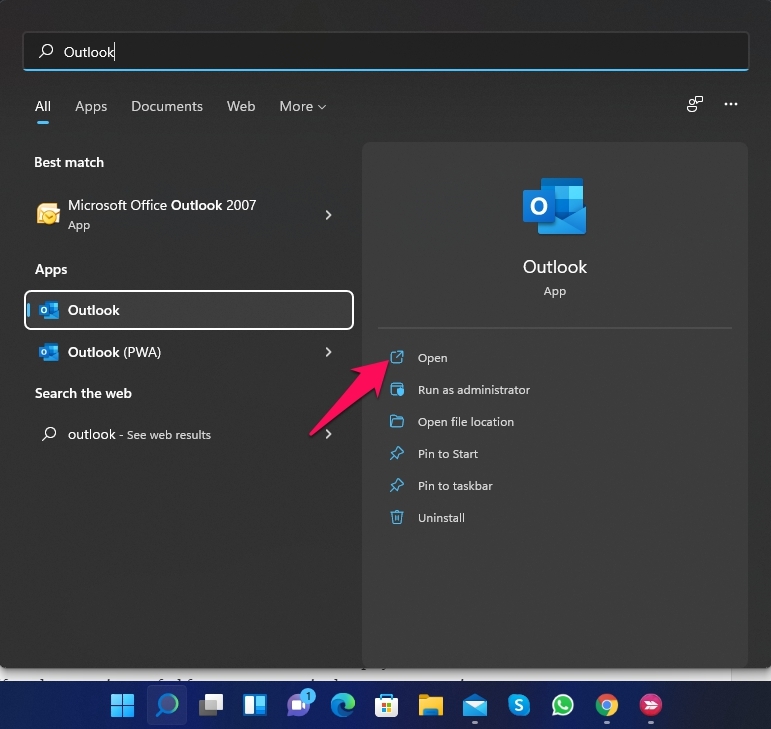
Task: Launch Skype from the taskbar
Action: tap(519, 705)
